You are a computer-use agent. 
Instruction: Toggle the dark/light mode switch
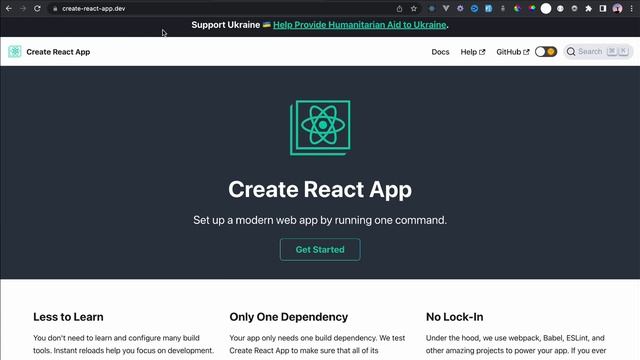[x=546, y=52]
